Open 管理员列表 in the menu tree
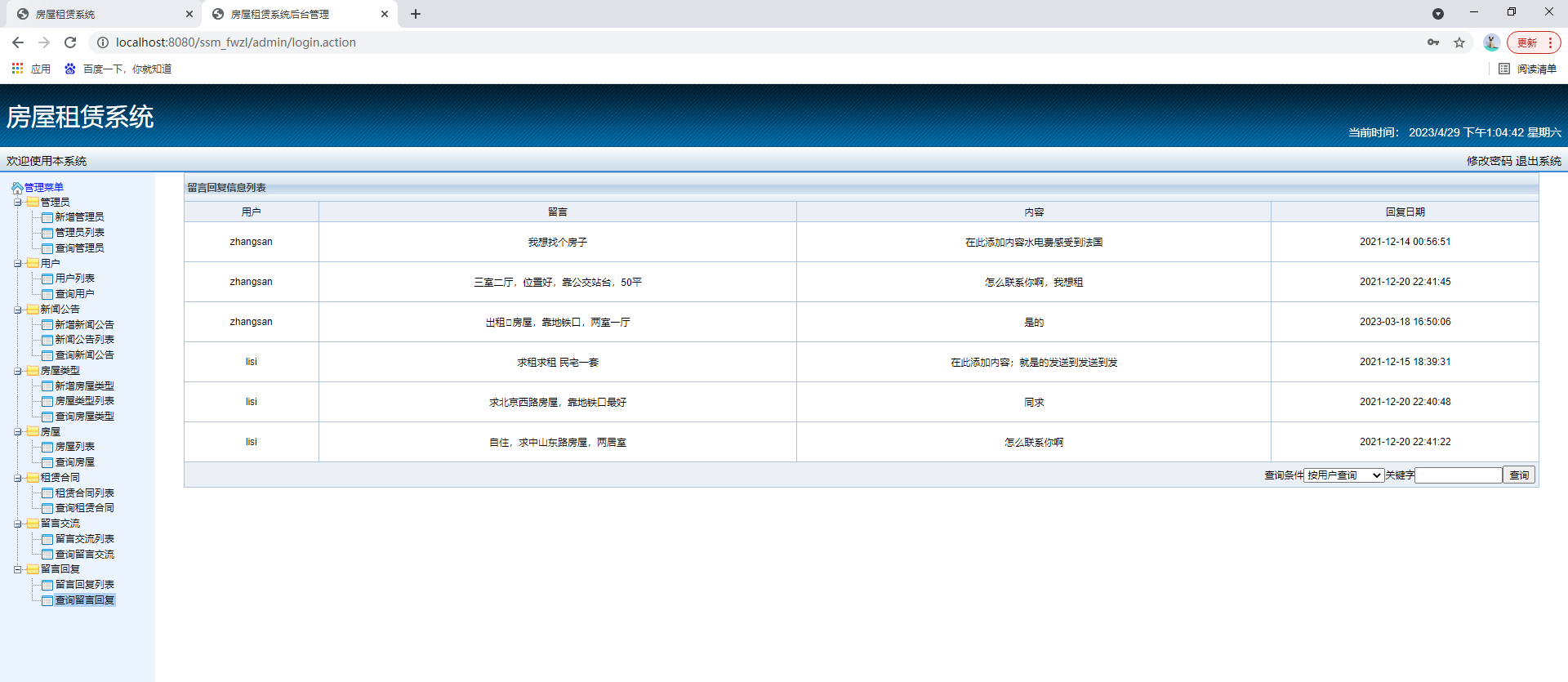 click(x=79, y=233)
